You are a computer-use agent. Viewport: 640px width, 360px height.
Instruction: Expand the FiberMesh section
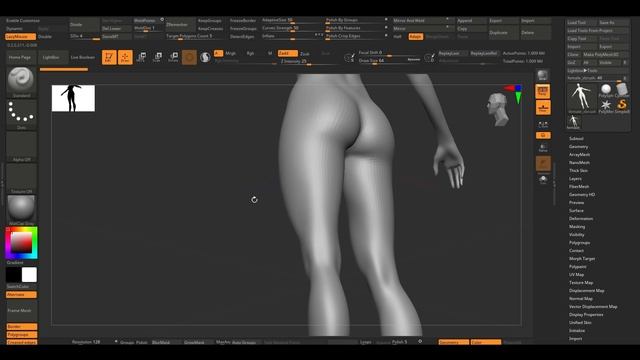[579, 187]
